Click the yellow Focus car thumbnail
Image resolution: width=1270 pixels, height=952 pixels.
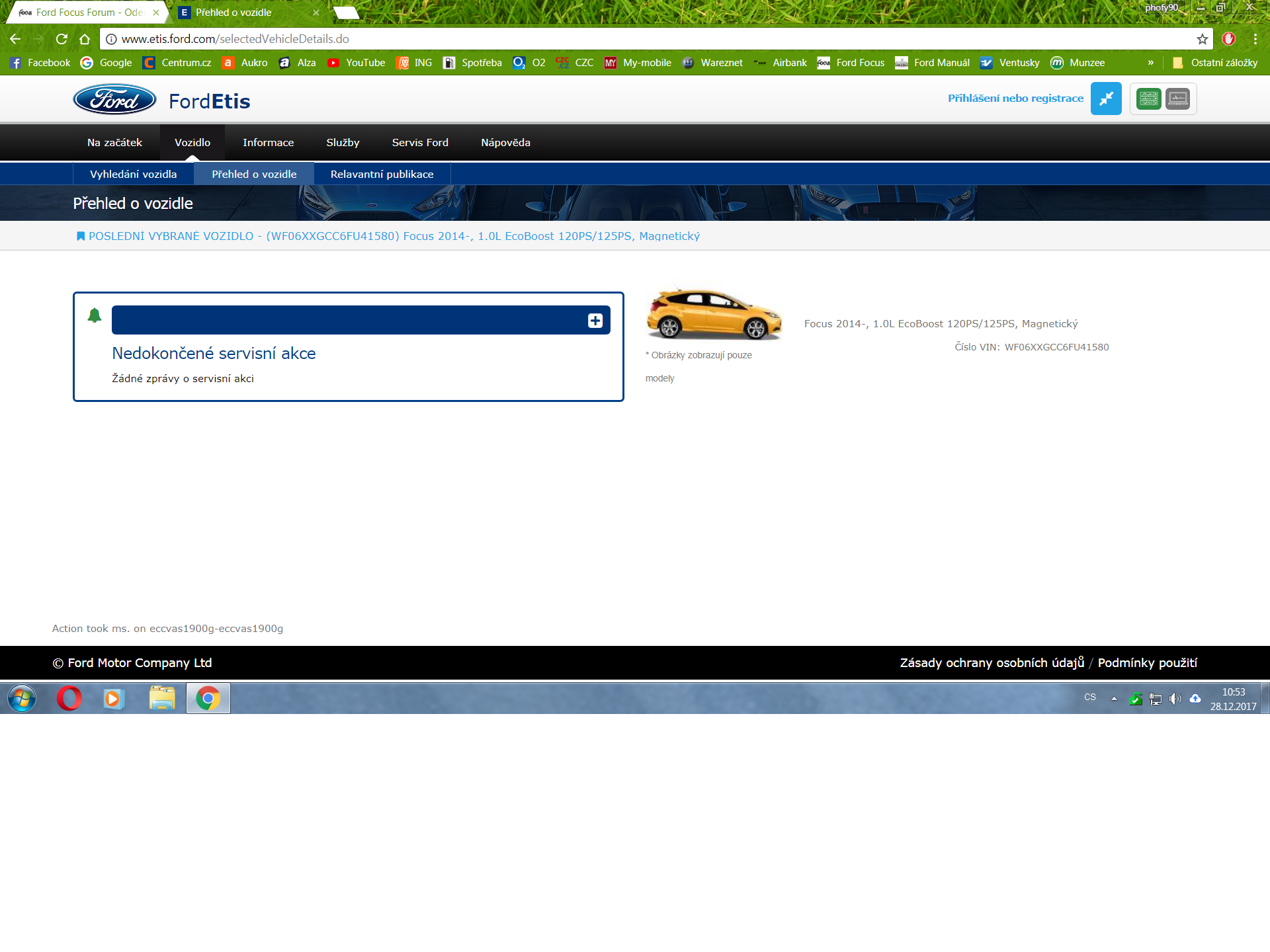click(714, 315)
